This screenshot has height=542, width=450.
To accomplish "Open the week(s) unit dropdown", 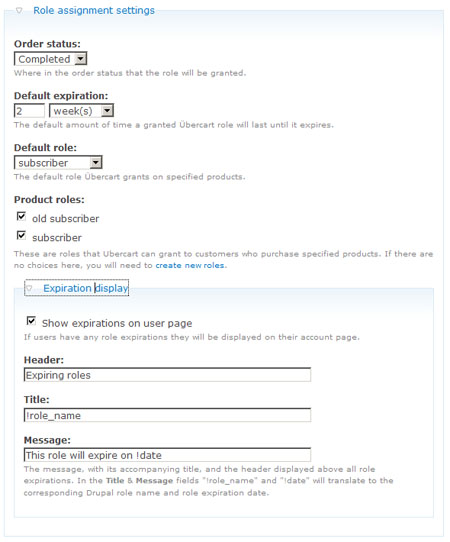I will [82, 111].
